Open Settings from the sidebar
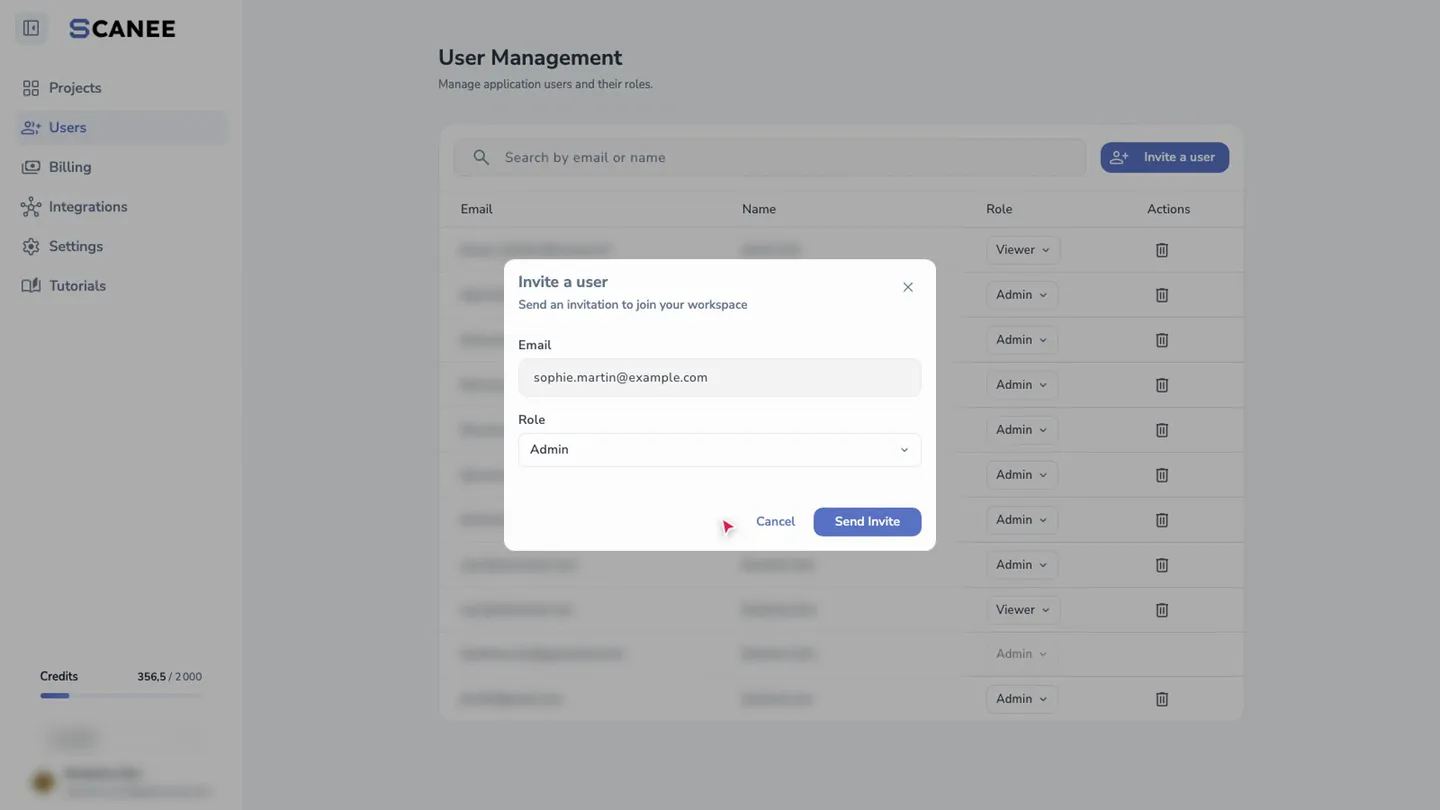Viewport: 1440px width, 810px height. tap(122, 246)
